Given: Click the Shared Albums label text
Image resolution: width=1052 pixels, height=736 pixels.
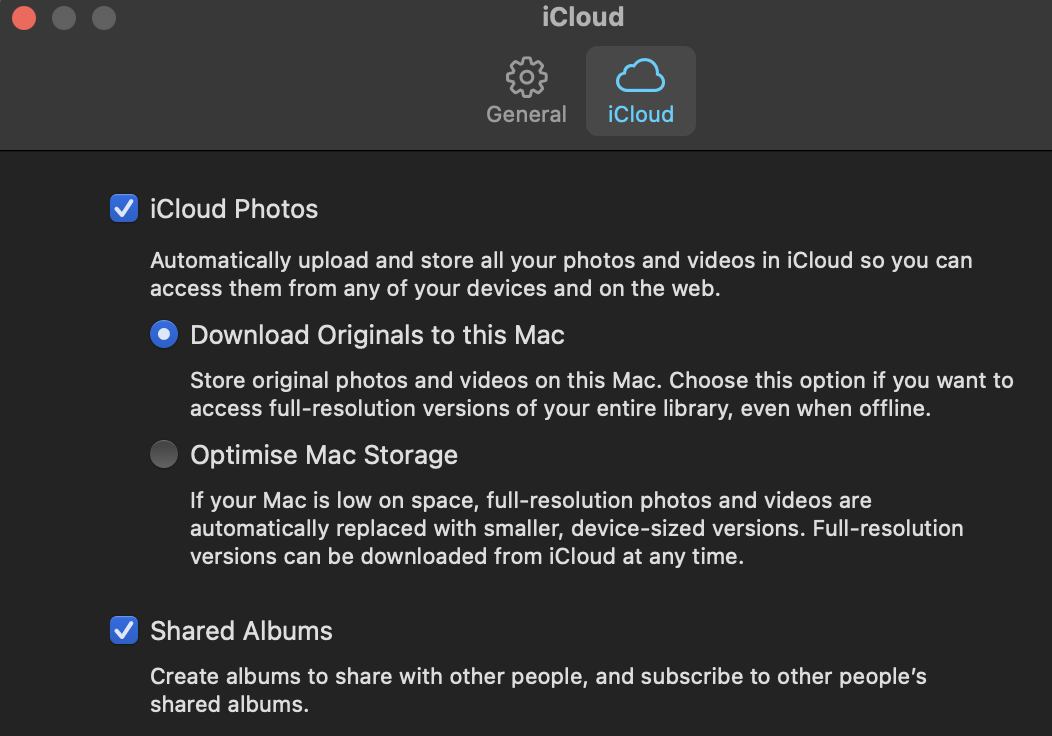Looking at the screenshot, I should (x=241, y=631).
